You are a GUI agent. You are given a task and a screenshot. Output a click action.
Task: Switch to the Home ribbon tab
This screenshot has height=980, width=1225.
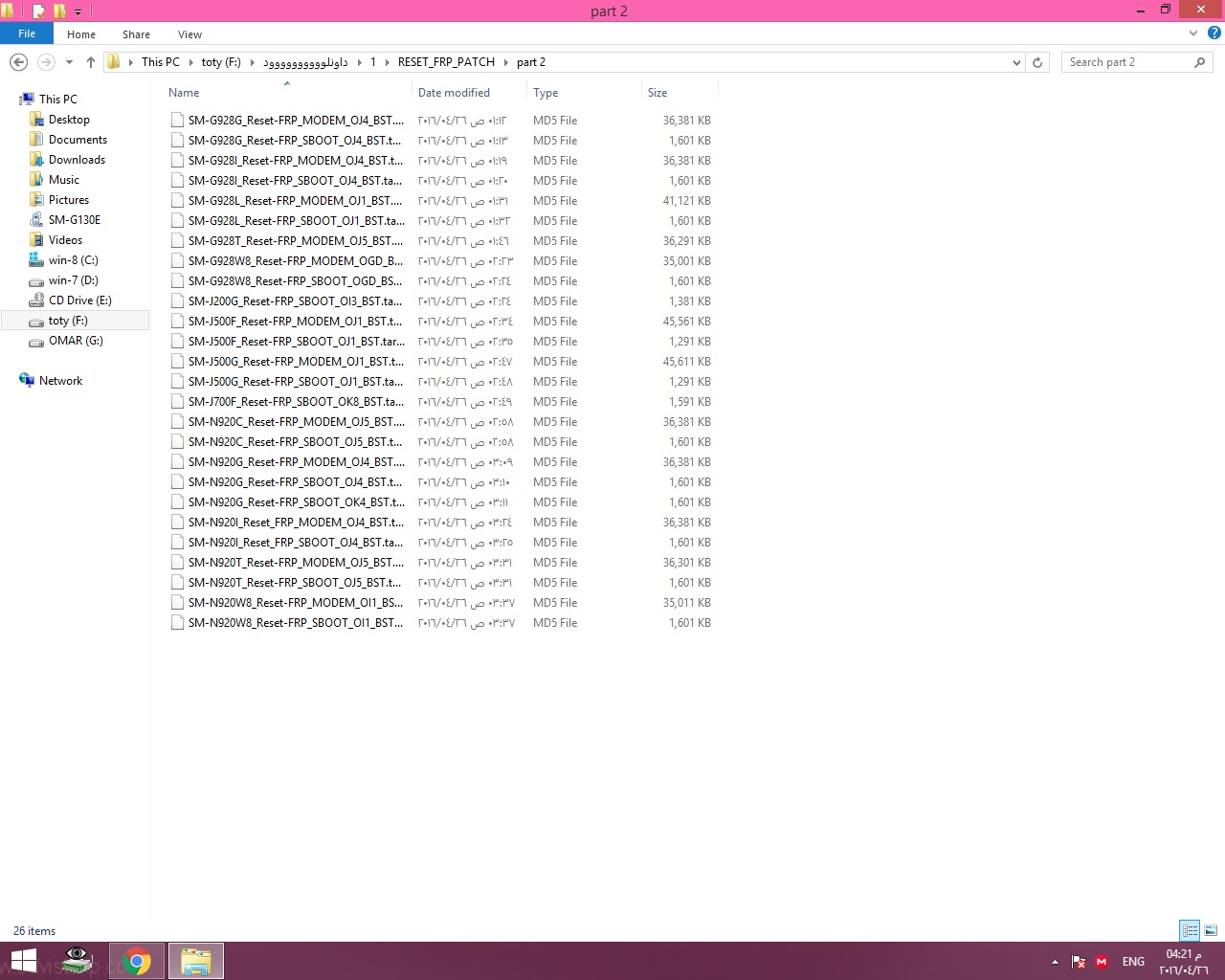pyautogui.click(x=81, y=34)
